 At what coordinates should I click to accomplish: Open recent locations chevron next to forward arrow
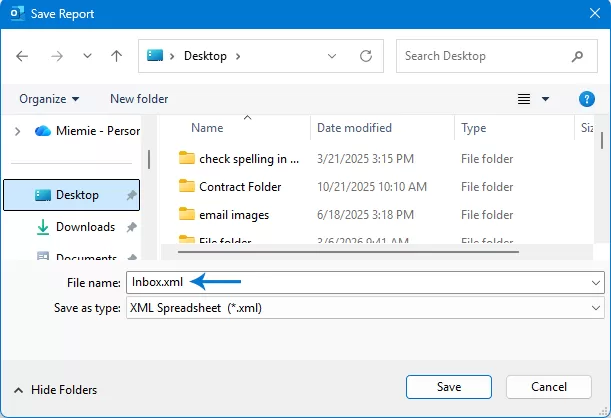pyautogui.click(x=87, y=56)
